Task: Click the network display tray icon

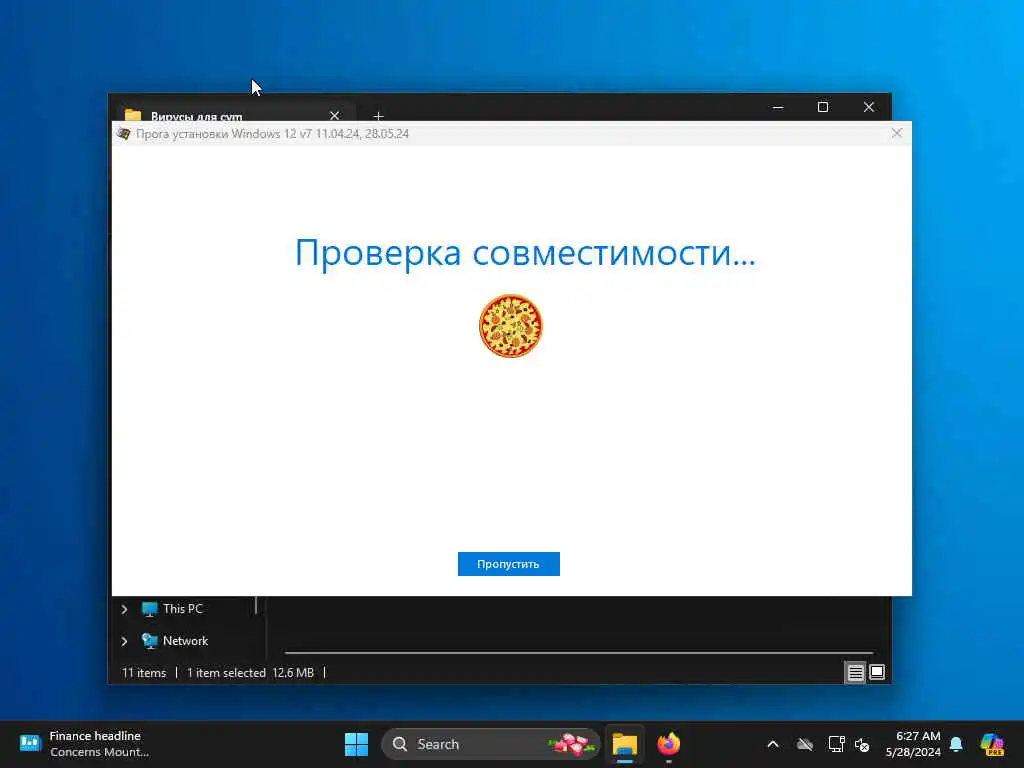Action: [x=836, y=744]
